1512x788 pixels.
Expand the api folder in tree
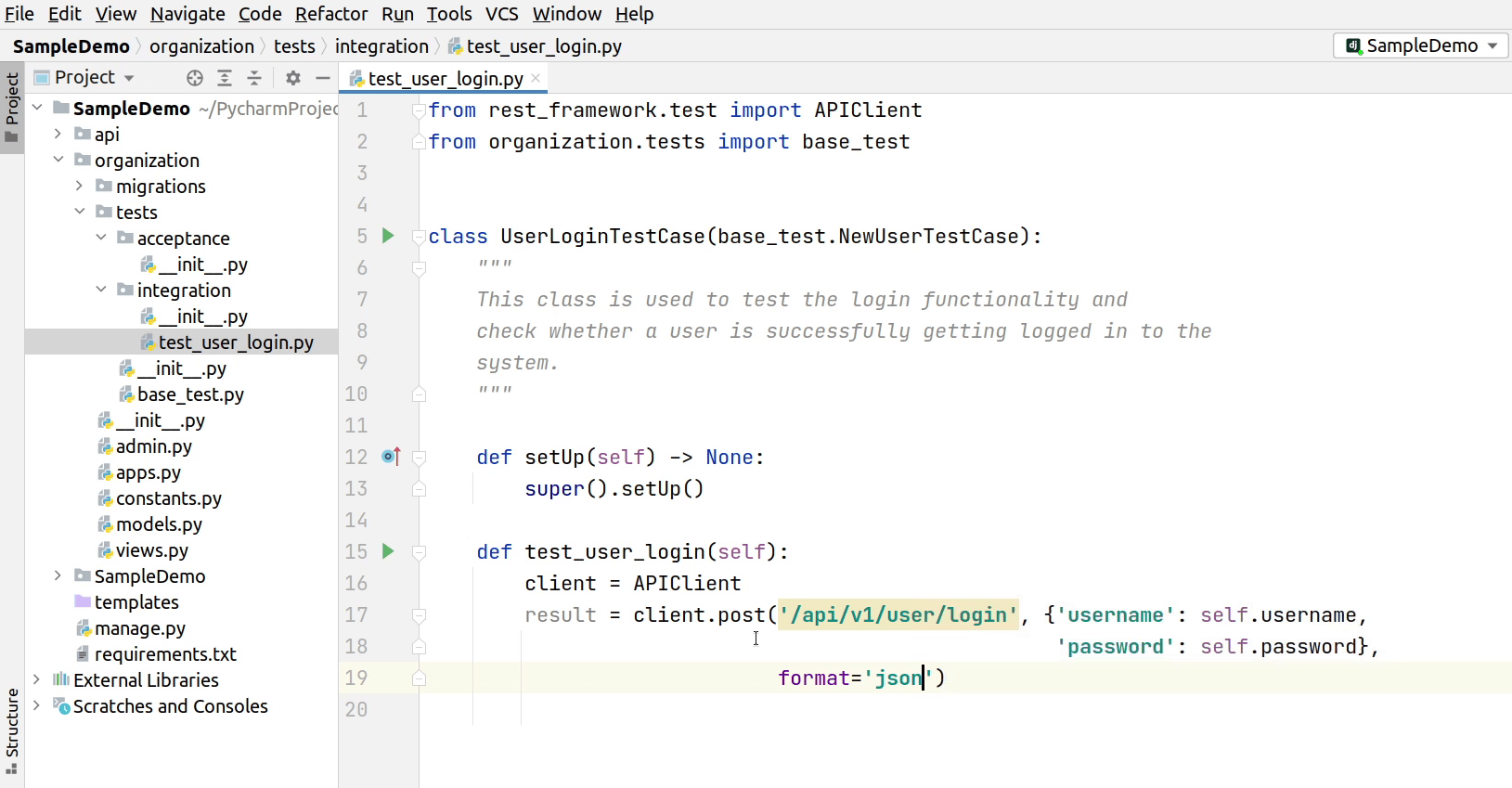click(58, 135)
